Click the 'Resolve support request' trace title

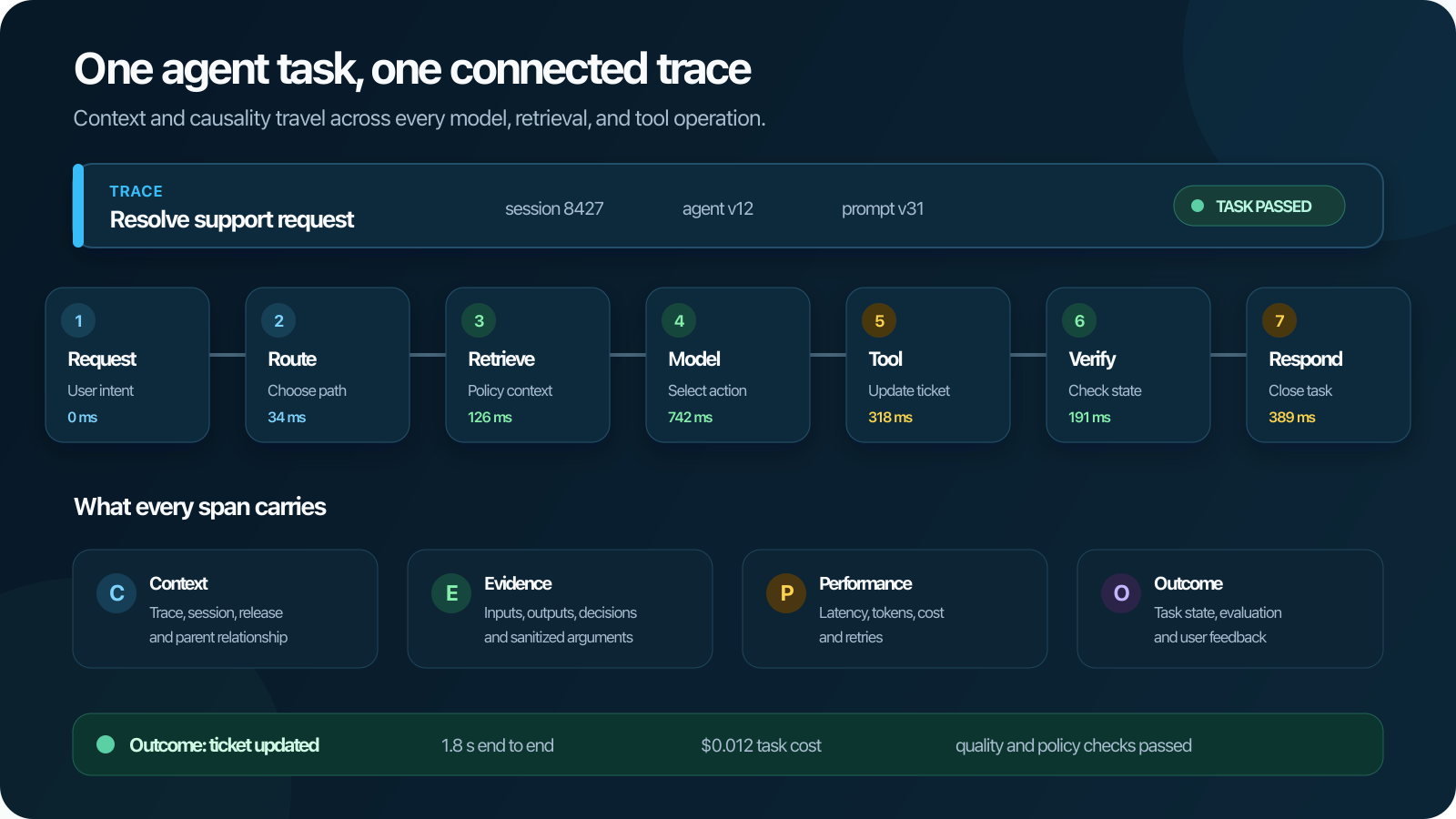tap(232, 219)
